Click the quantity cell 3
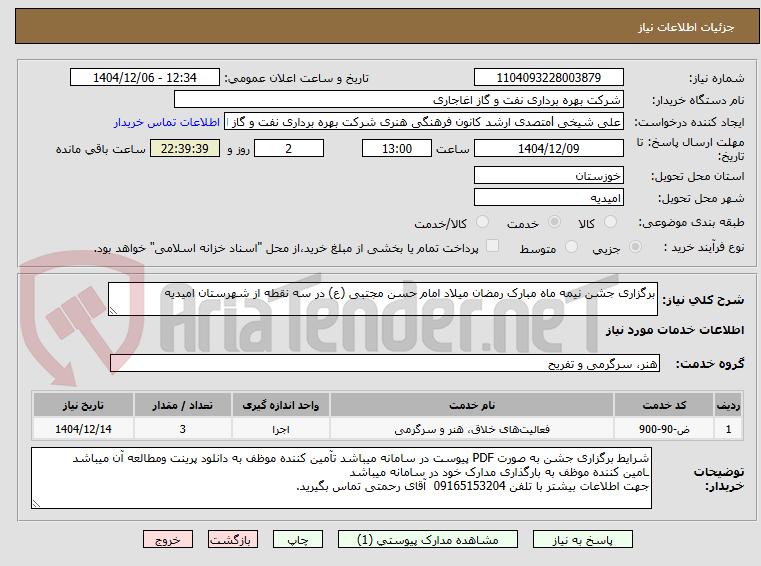The height and width of the screenshot is (566, 761). click(x=182, y=429)
